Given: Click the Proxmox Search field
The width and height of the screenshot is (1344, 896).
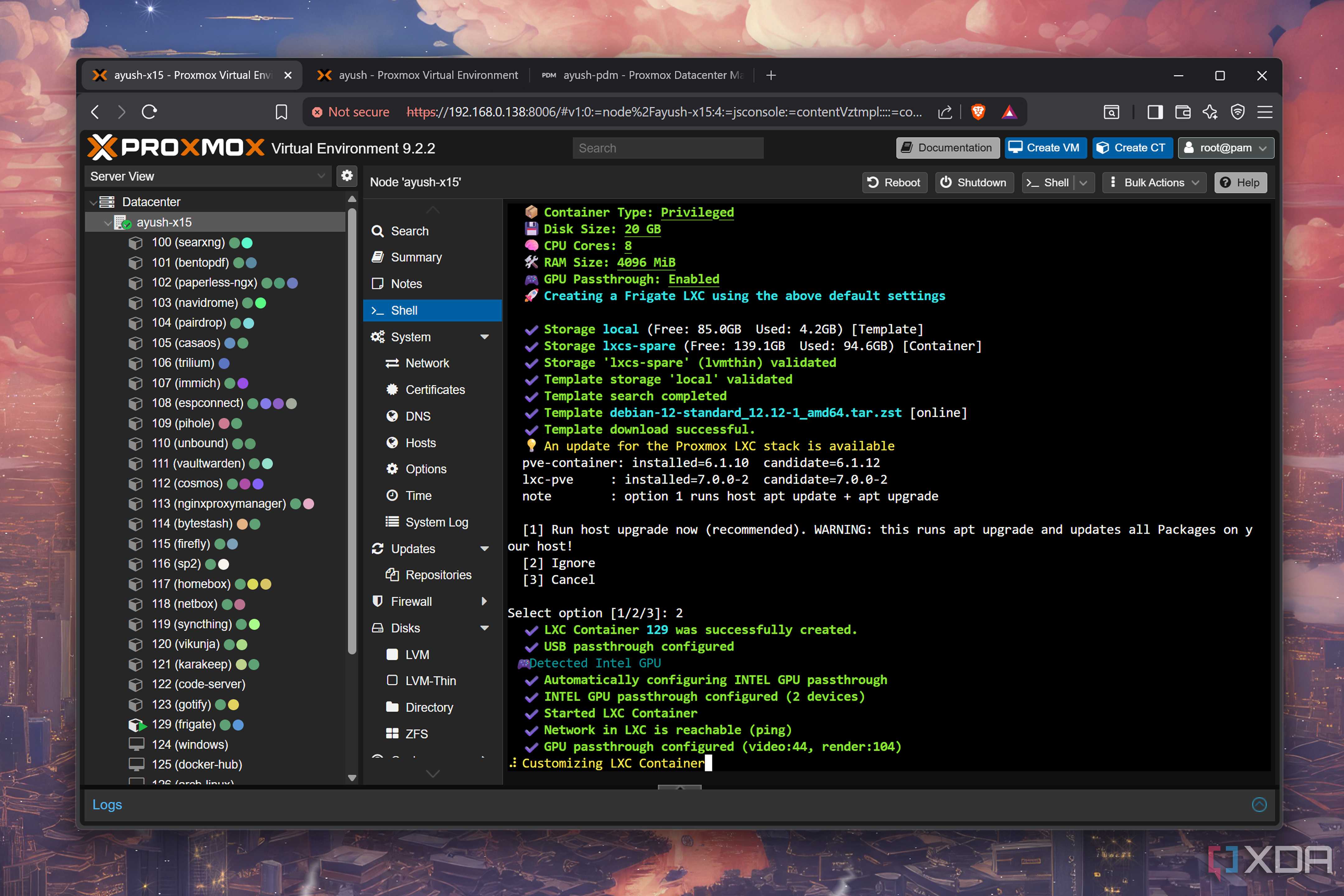Looking at the screenshot, I should 667,149.
